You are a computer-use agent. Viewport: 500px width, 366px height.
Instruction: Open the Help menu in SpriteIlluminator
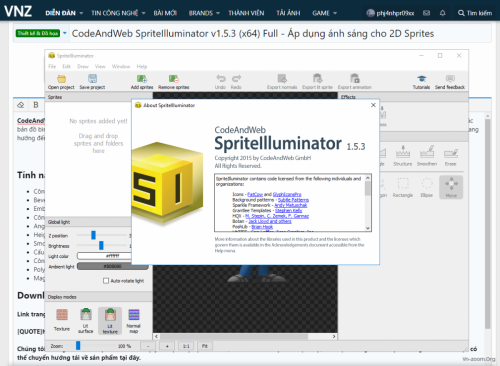click(142, 66)
